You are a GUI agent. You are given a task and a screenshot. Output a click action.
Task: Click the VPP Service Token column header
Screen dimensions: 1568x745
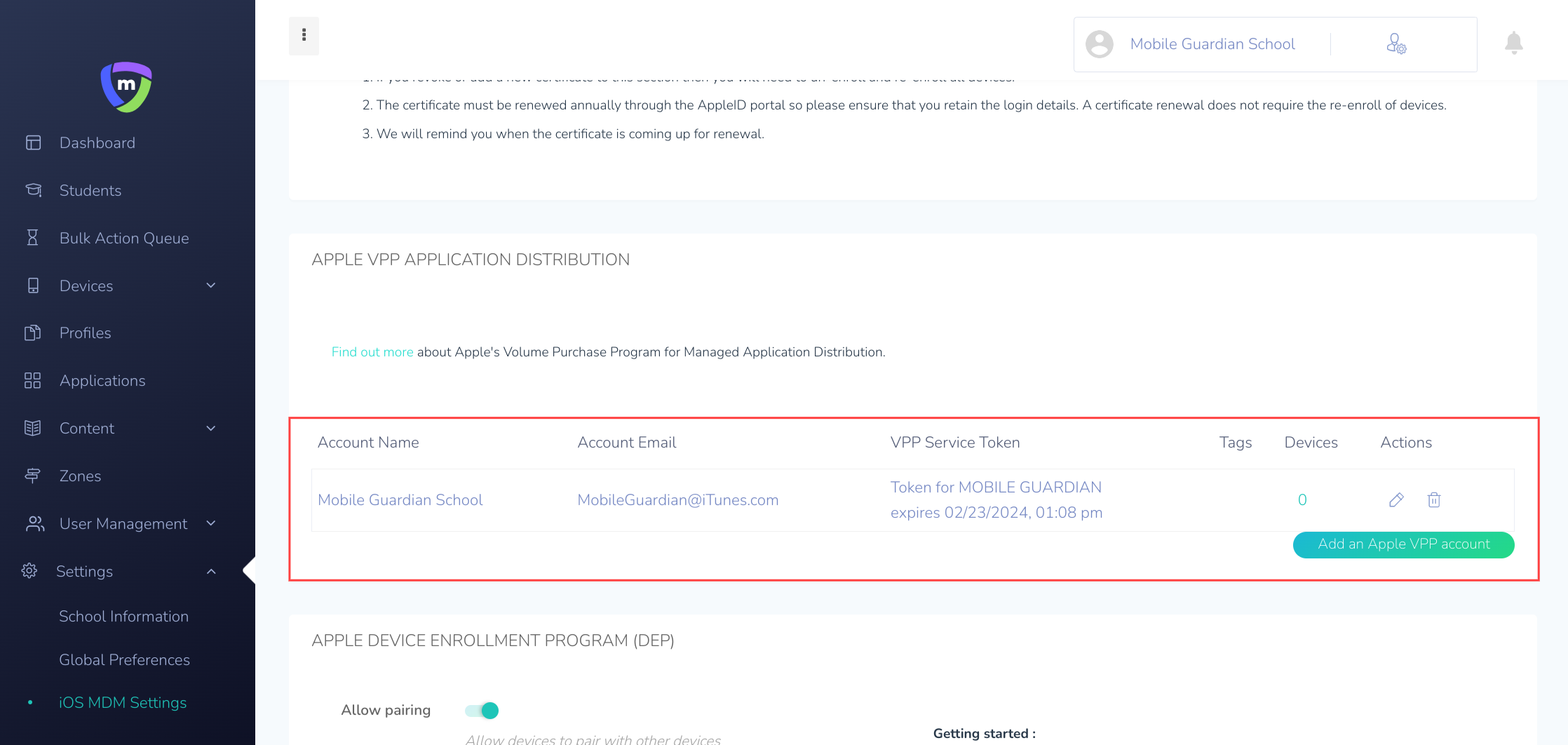click(x=955, y=442)
